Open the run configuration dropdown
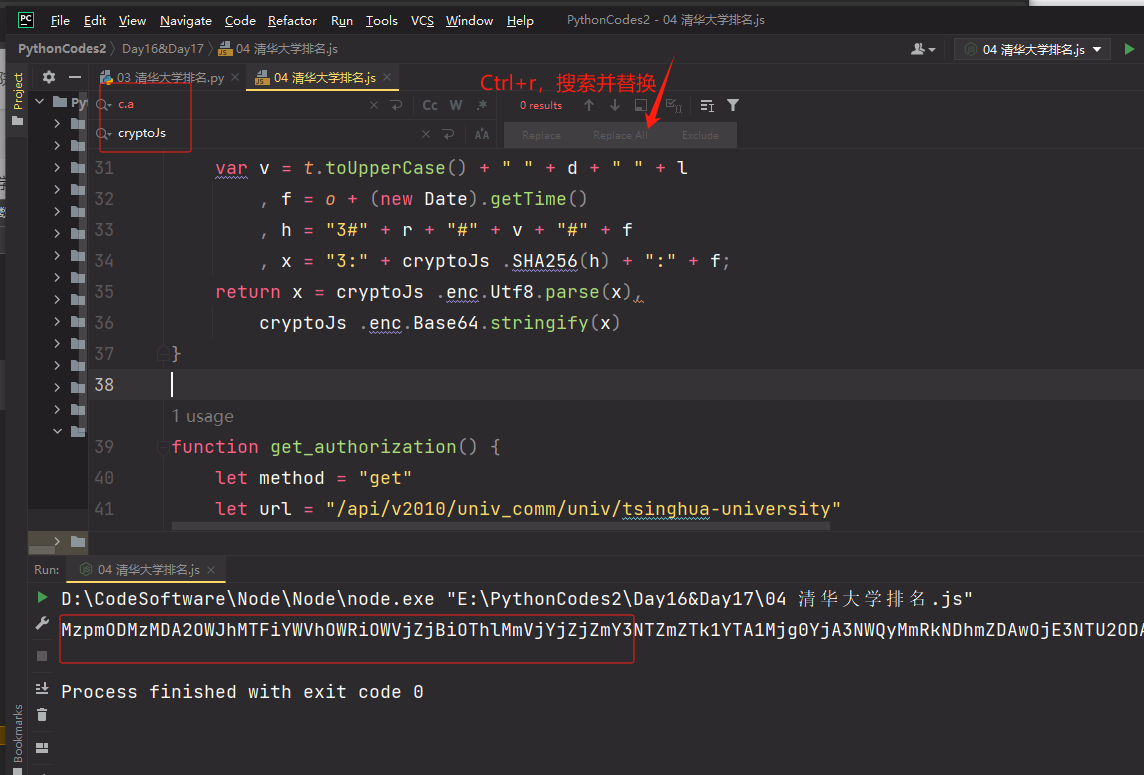Screen dimensions: 1144x775 click(x=1032, y=50)
